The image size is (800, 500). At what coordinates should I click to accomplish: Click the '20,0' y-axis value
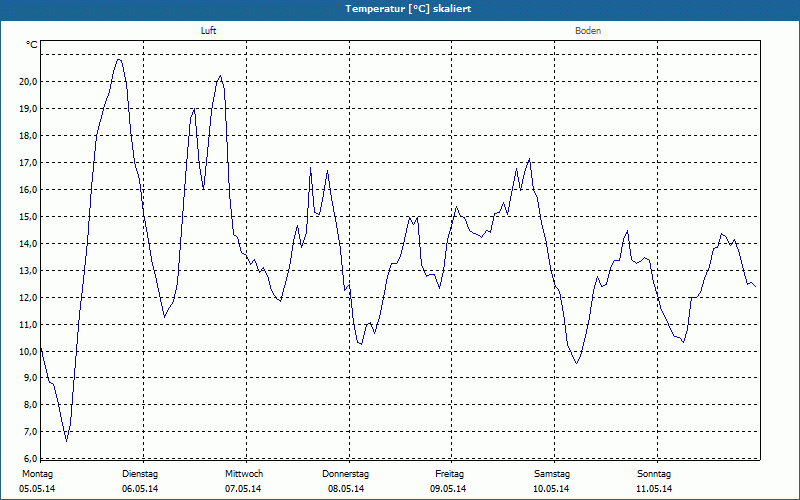[x=28, y=82]
